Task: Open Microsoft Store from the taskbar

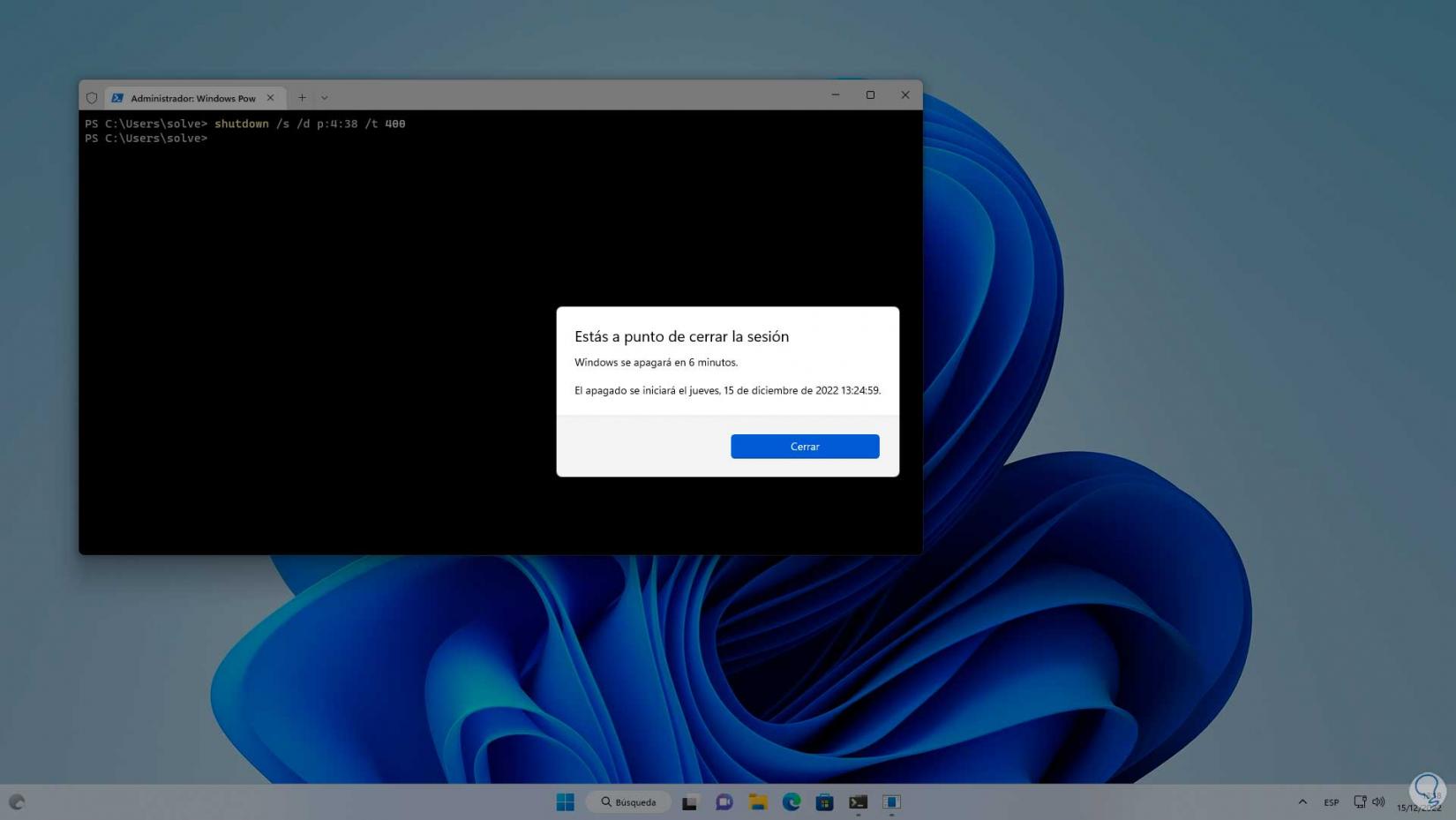Action: 824,801
